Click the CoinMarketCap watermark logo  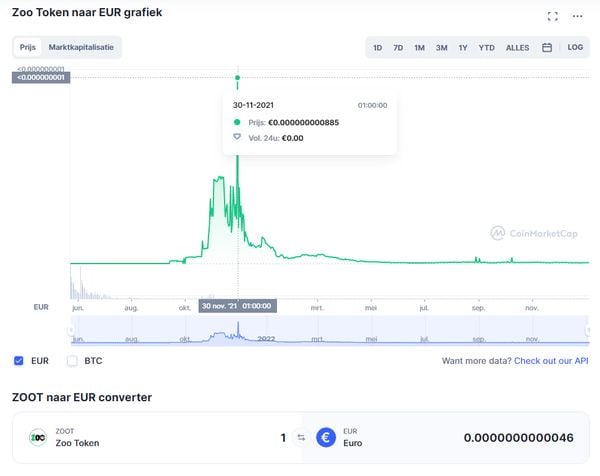534,233
